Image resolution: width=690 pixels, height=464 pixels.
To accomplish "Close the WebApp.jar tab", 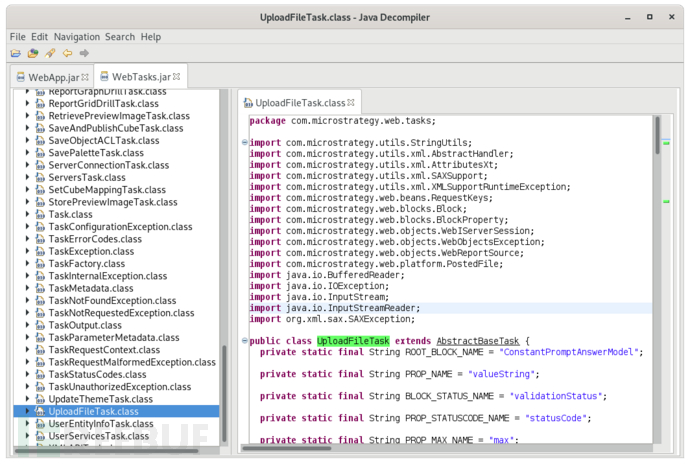I will [85, 77].
